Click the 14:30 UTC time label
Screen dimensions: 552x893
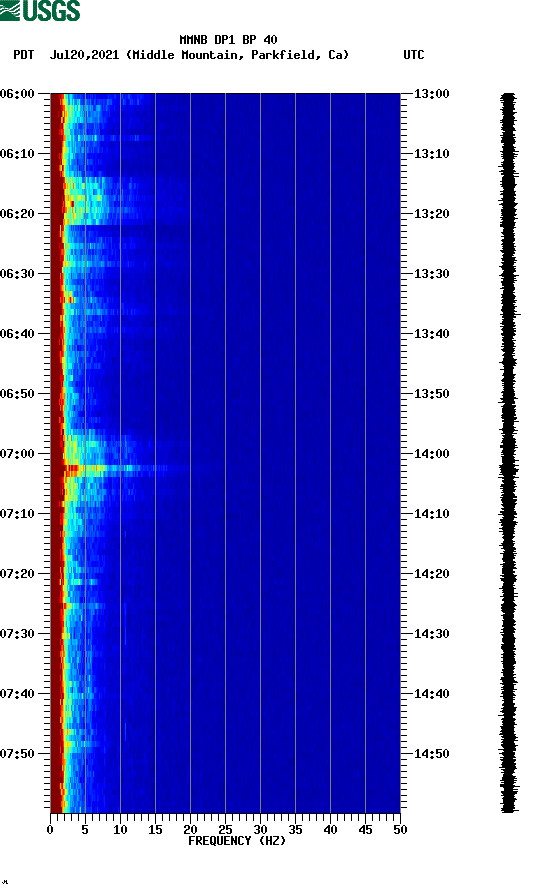tap(432, 634)
